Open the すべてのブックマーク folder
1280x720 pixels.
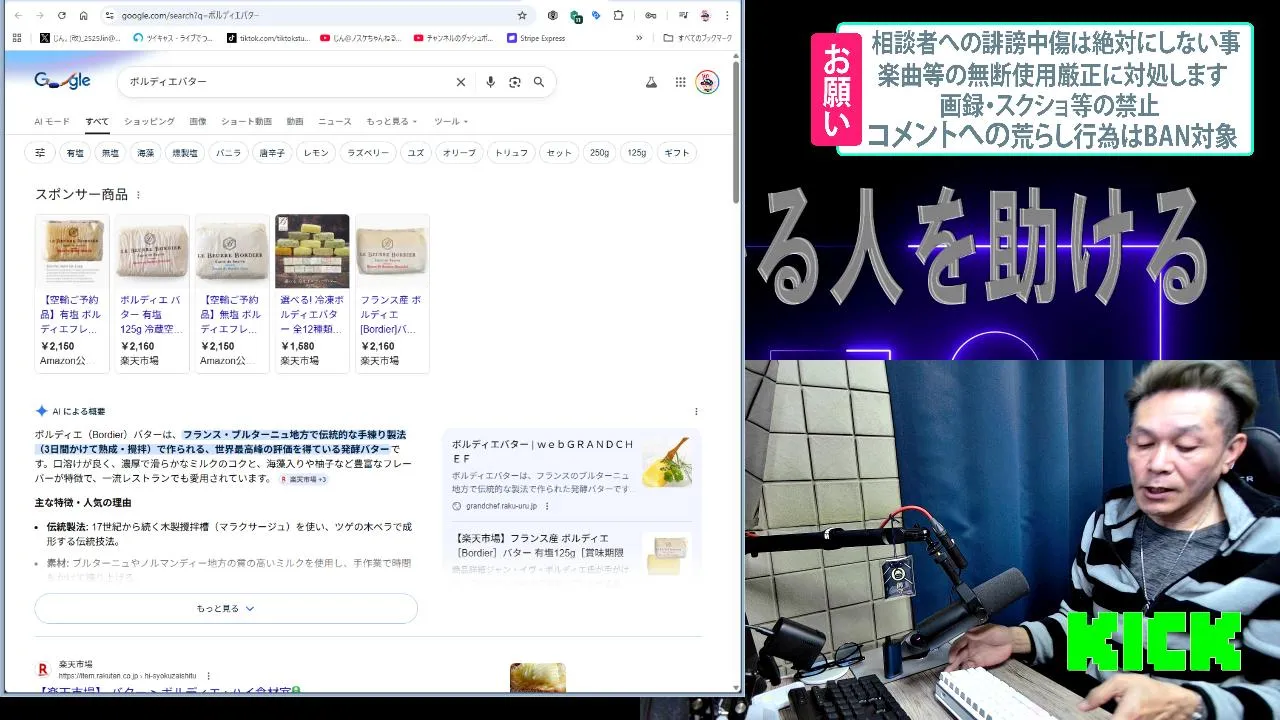[x=698, y=38]
